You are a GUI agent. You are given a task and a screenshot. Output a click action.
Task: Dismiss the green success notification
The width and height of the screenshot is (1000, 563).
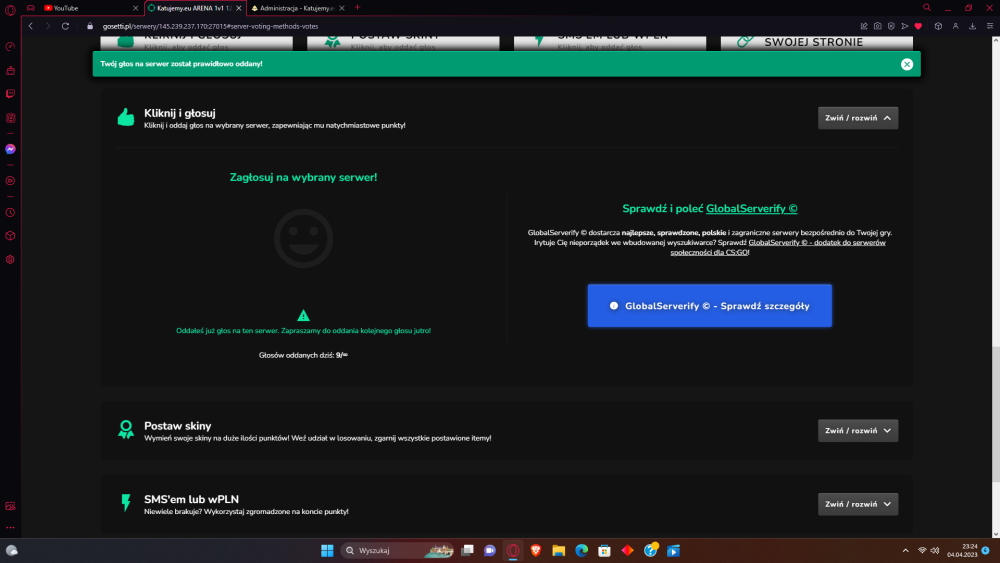point(907,64)
